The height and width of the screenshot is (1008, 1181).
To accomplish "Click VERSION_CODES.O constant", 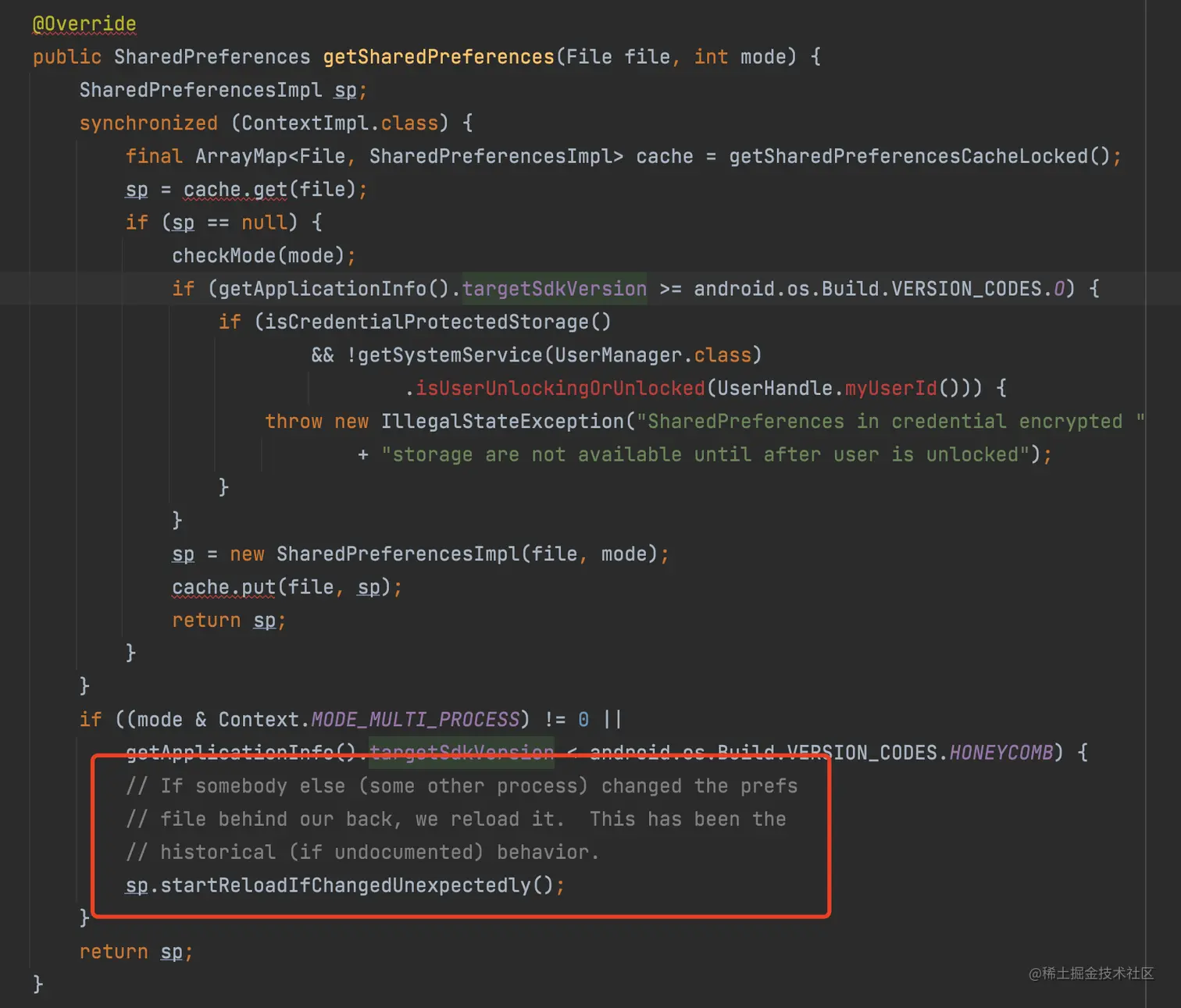I will pos(979,289).
